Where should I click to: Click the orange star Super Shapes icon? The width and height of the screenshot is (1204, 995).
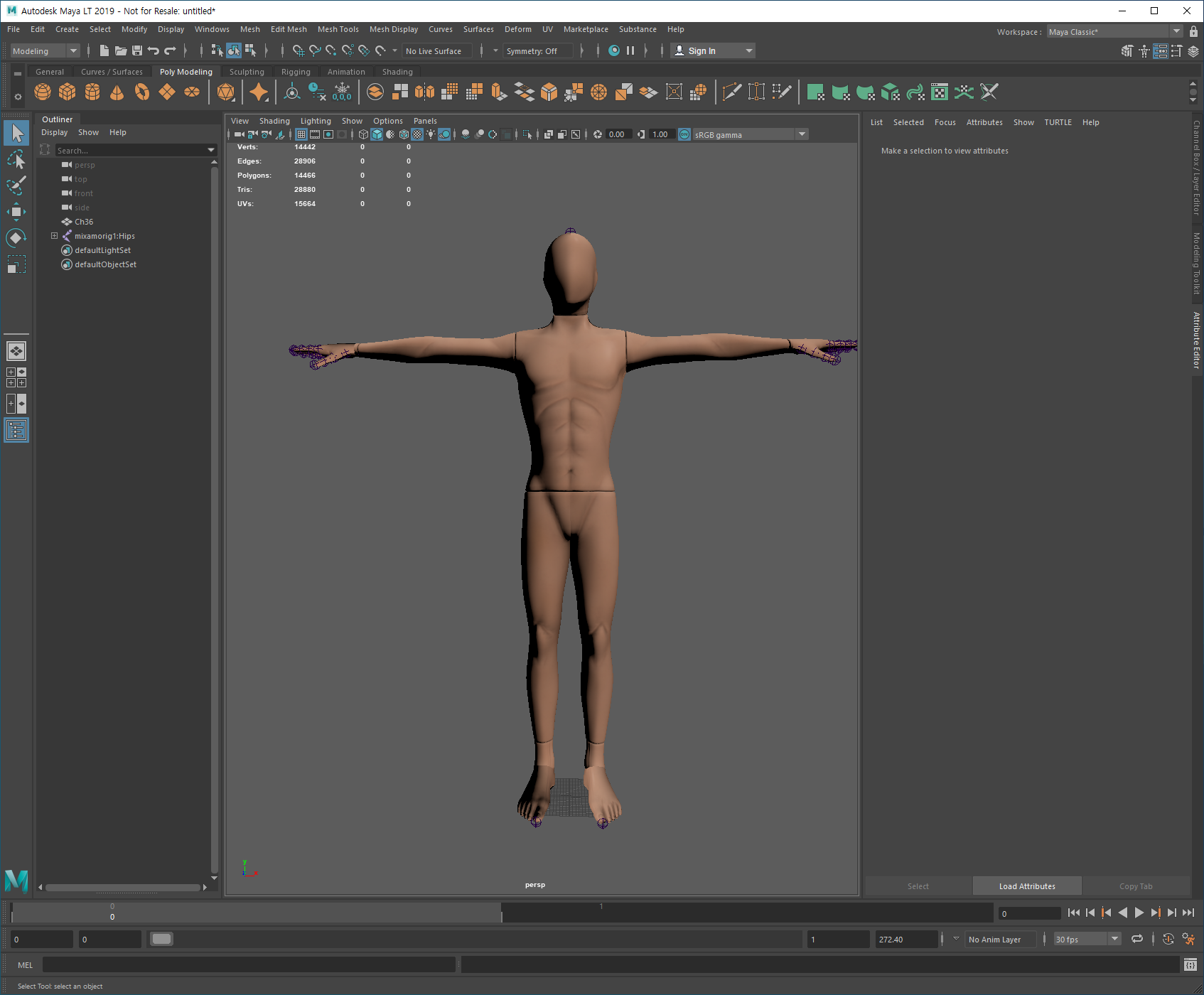pyautogui.click(x=259, y=92)
